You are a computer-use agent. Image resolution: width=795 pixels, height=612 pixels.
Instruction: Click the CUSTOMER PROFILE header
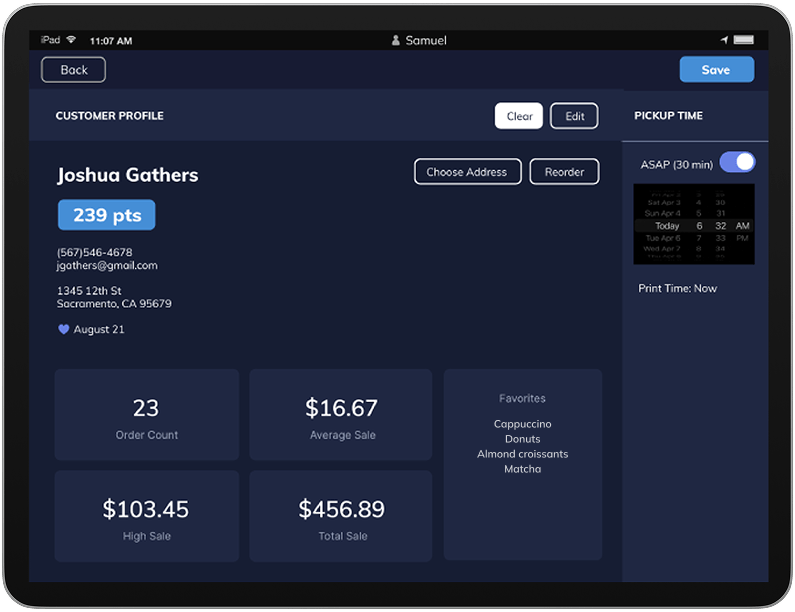pyautogui.click(x=110, y=116)
